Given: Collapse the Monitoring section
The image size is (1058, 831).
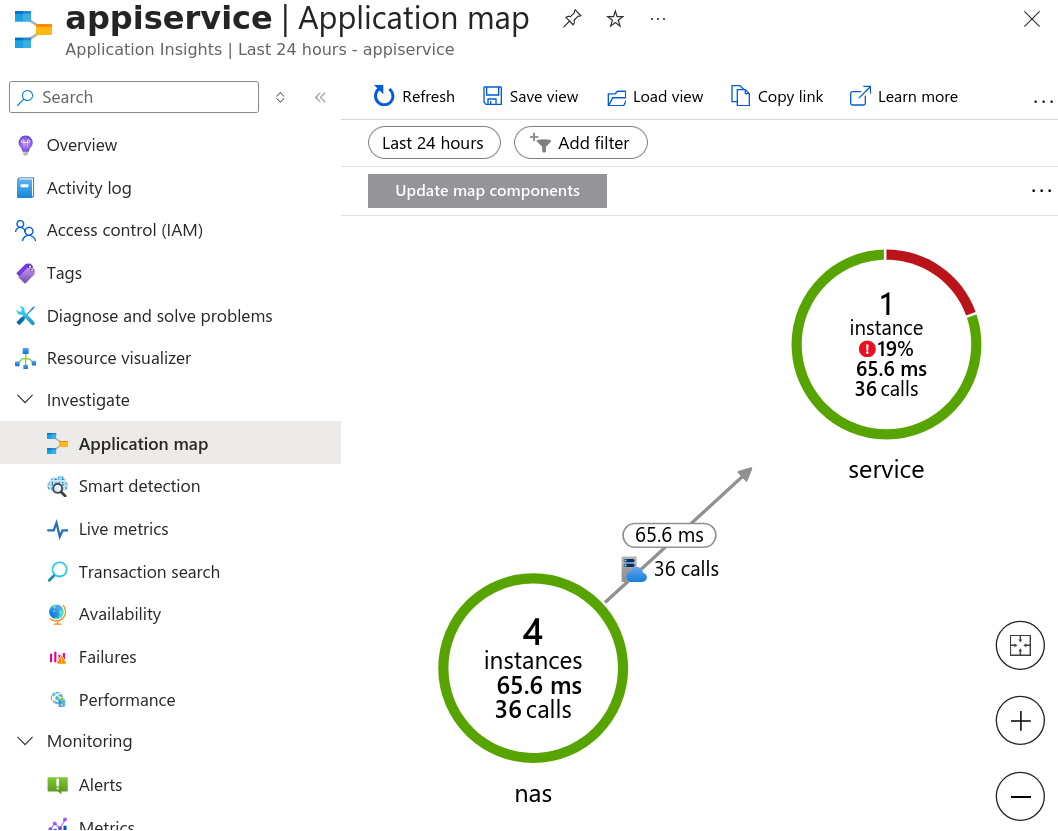Looking at the screenshot, I should coord(24,741).
